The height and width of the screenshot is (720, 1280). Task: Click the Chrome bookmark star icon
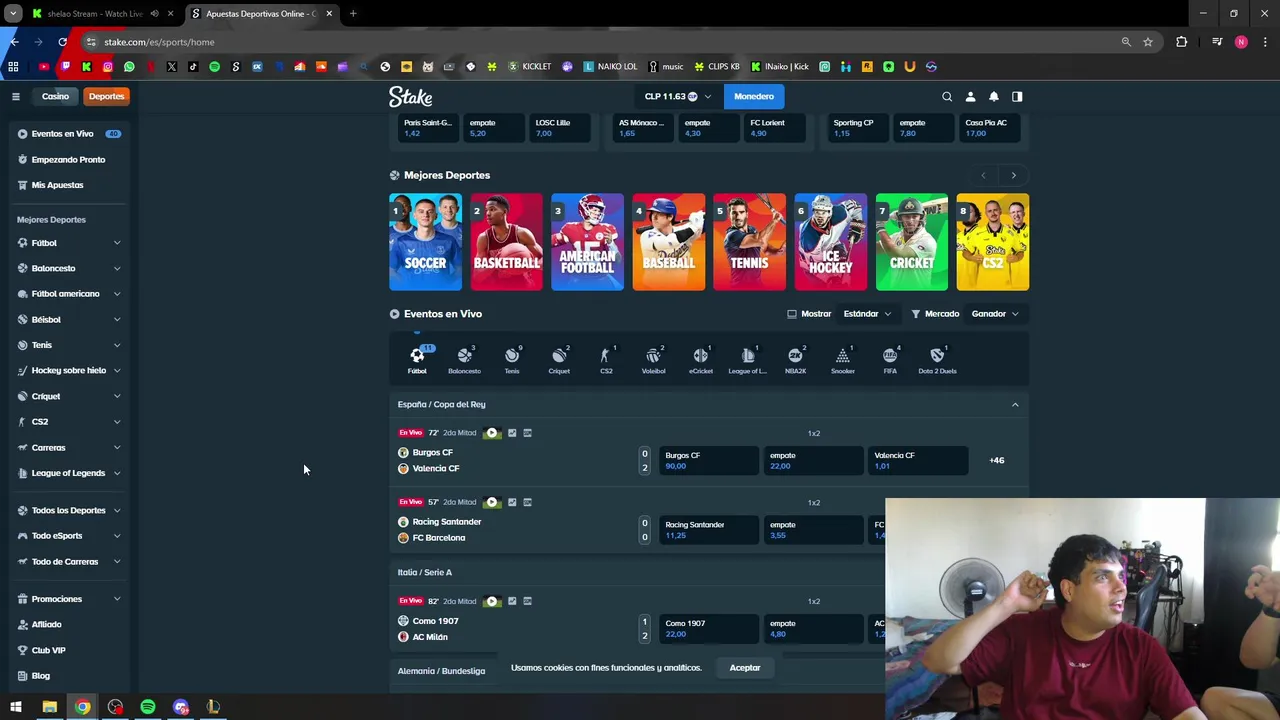coord(1148,42)
